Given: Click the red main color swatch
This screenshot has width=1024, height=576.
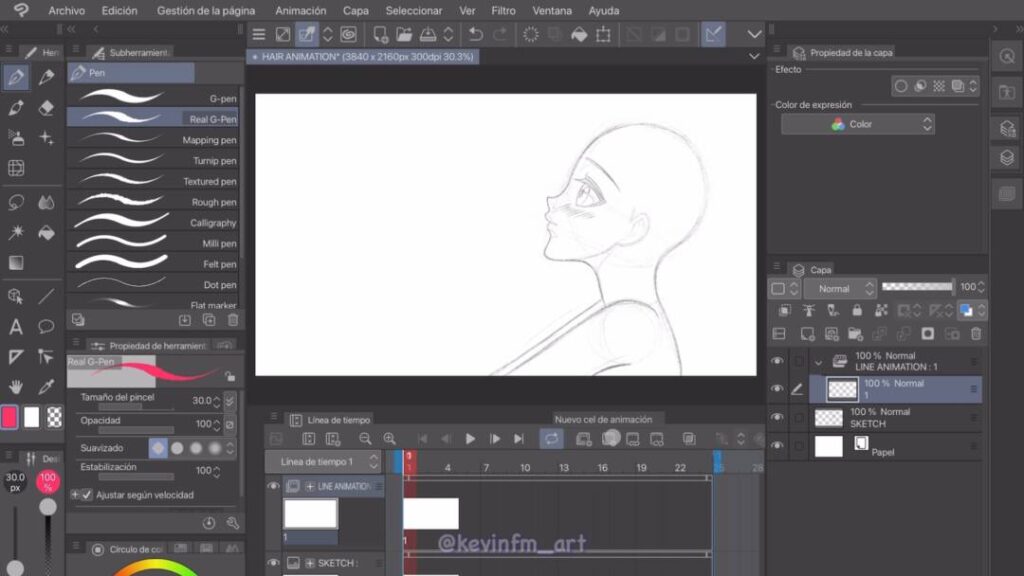Looking at the screenshot, I should coord(9,417).
